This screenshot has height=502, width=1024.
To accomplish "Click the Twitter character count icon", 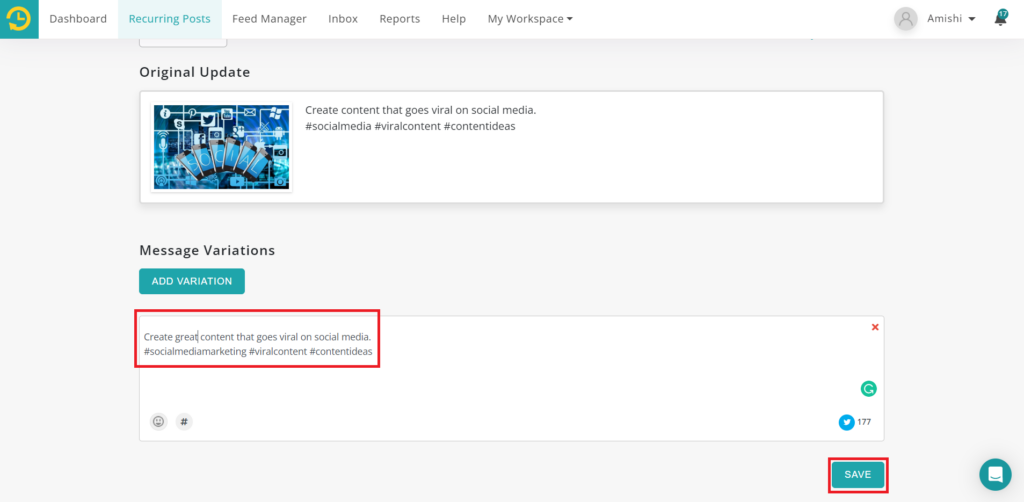I will (x=846, y=422).
